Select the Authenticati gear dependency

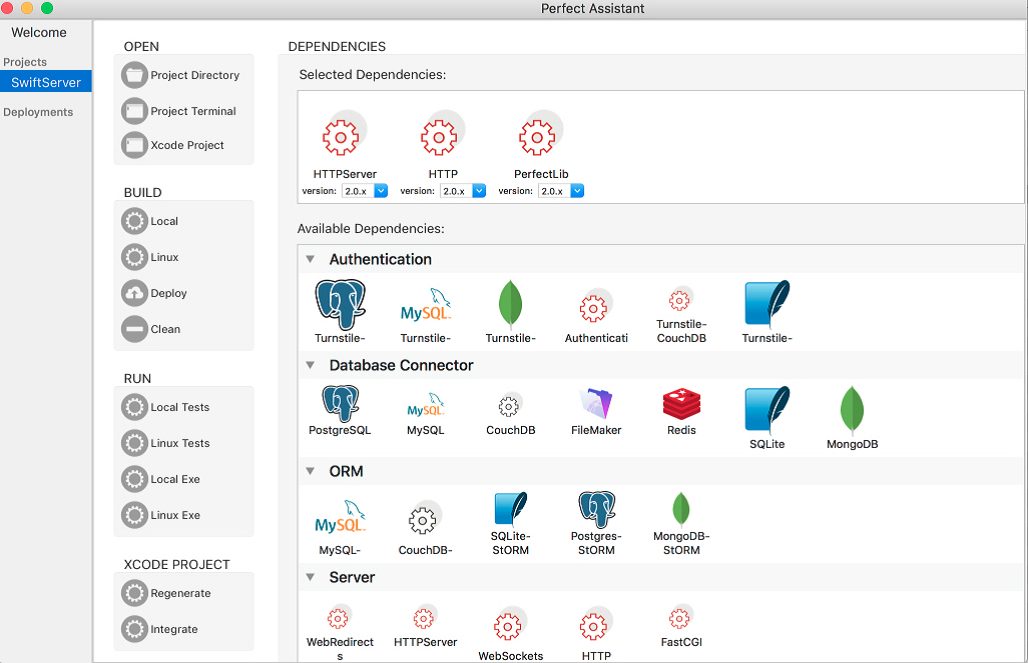click(596, 316)
